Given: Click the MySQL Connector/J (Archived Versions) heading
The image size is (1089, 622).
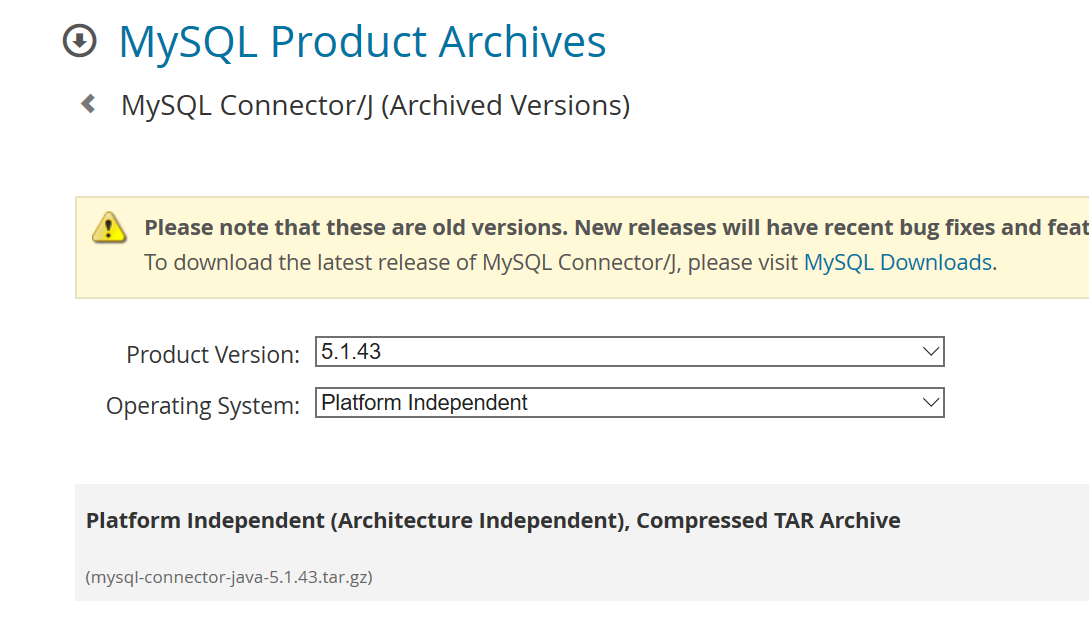Looking at the screenshot, I should pyautogui.click(x=375, y=105).
